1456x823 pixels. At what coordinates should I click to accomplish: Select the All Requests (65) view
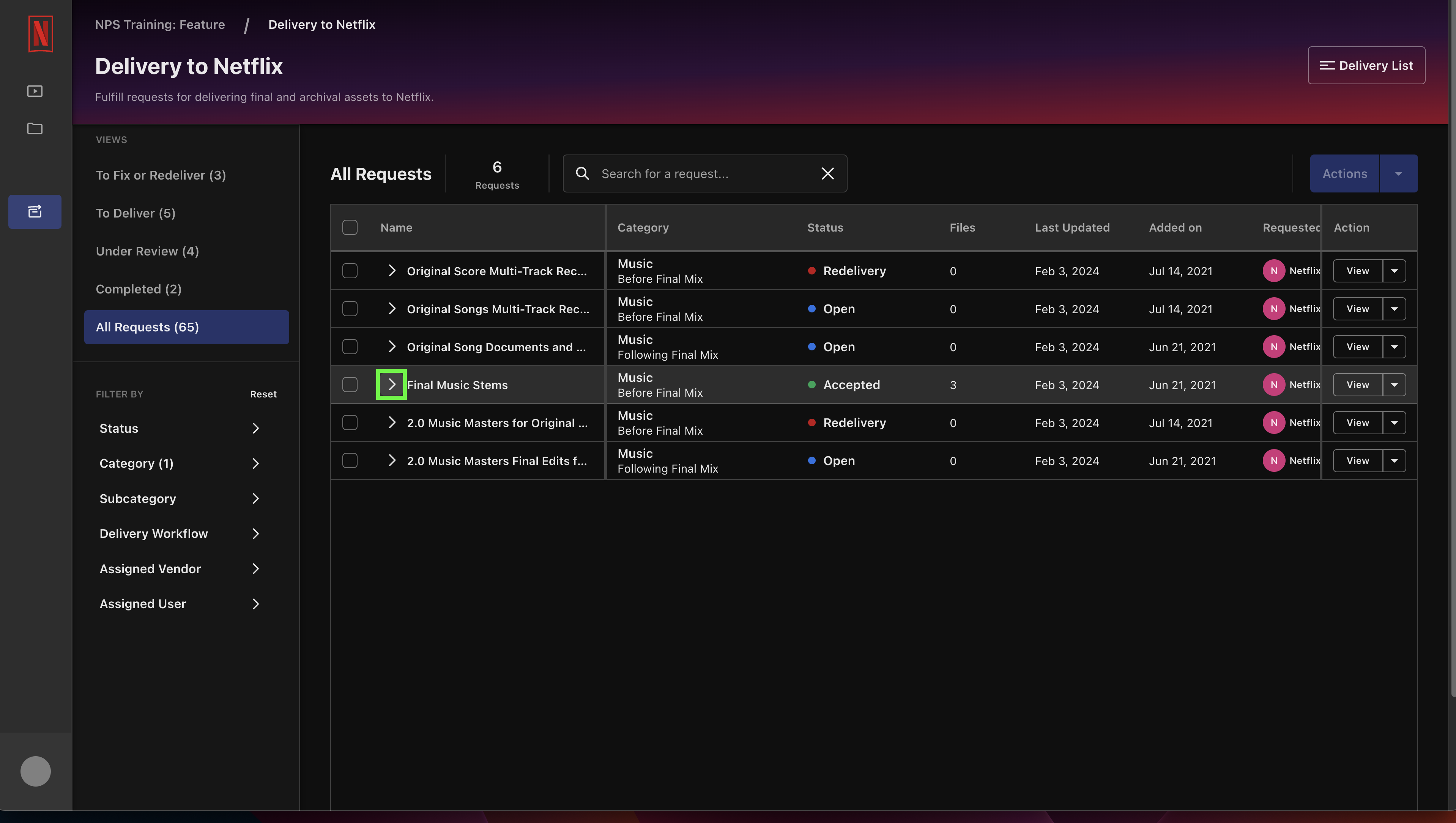pyautogui.click(x=186, y=327)
